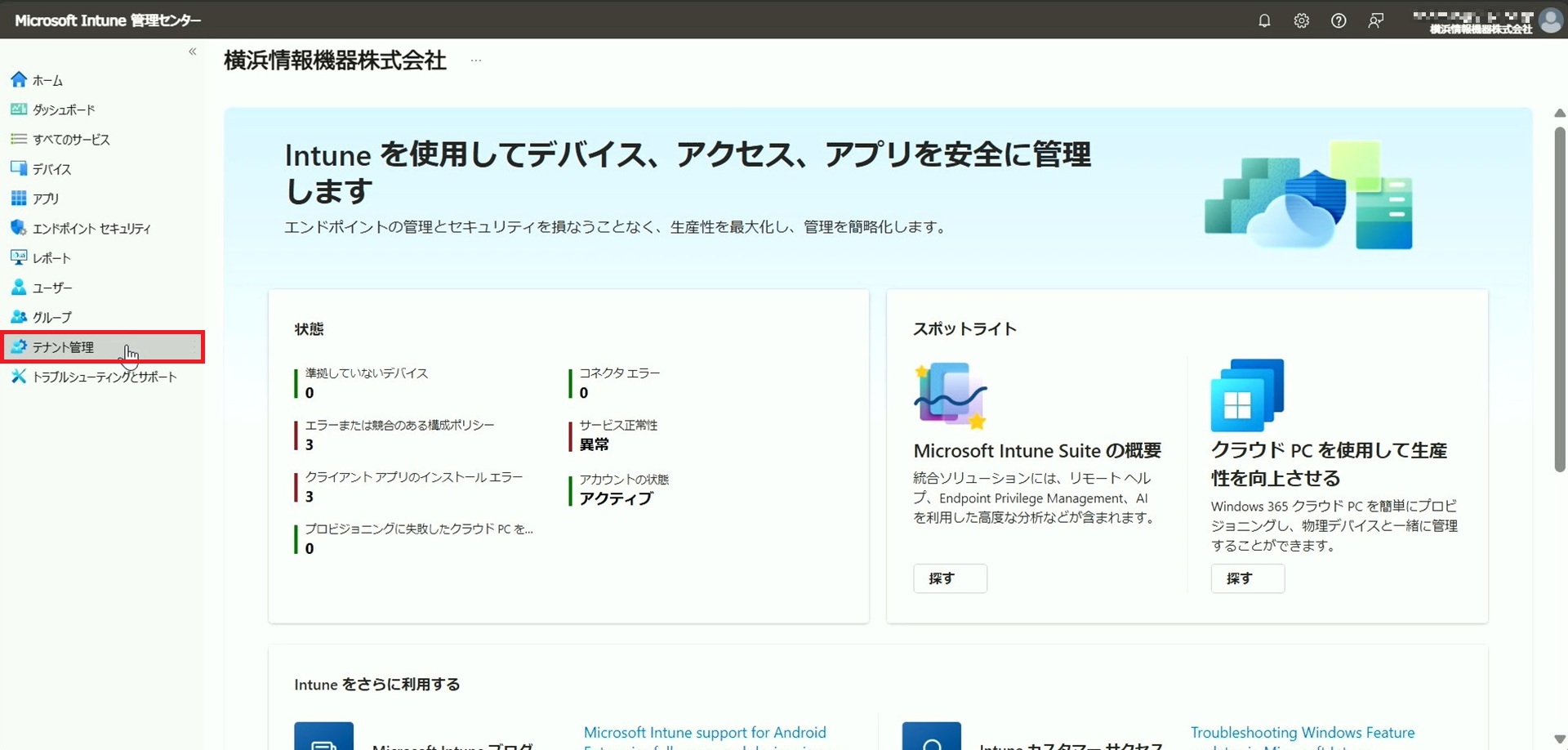Click the page scrollbar down arrow
1568x750 pixels.
[1559, 739]
